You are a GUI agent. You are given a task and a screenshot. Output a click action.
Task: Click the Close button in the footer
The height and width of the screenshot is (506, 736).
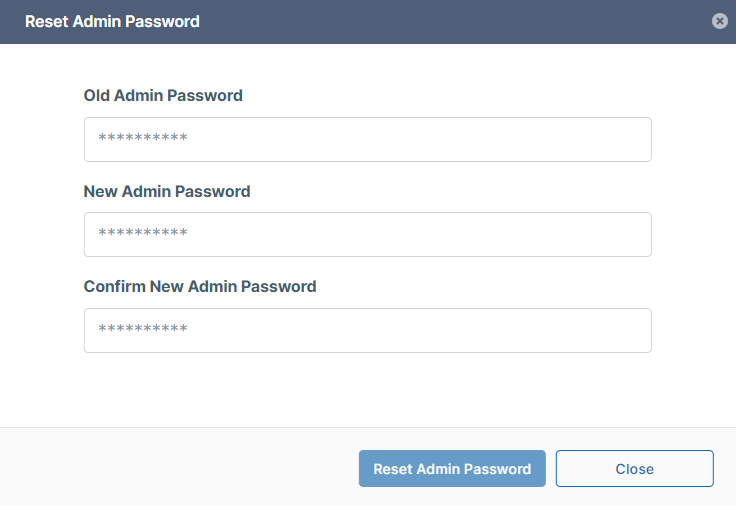[634, 468]
